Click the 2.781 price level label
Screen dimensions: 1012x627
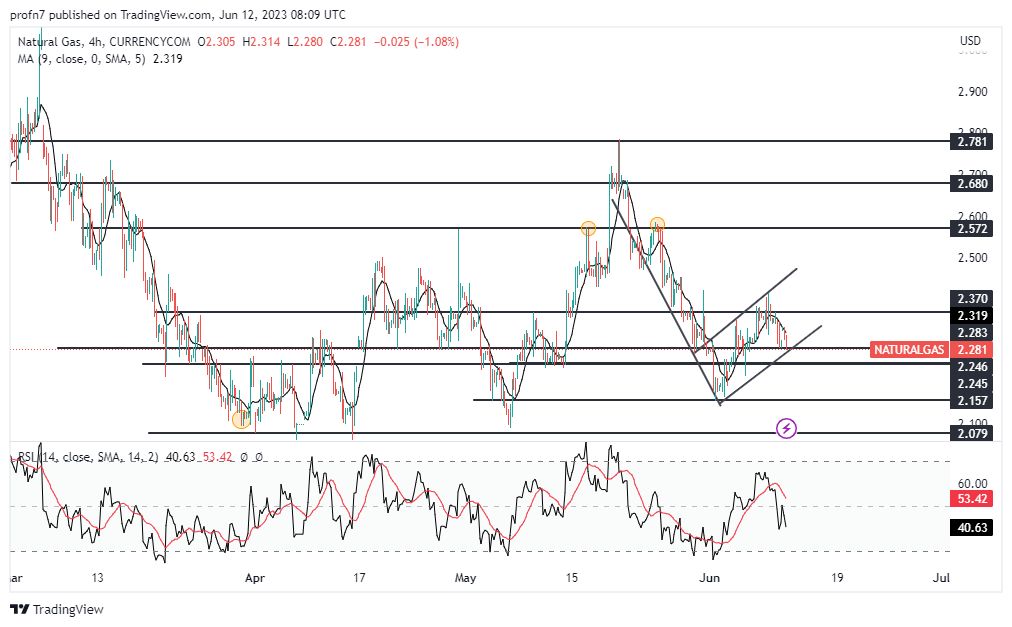coord(971,141)
